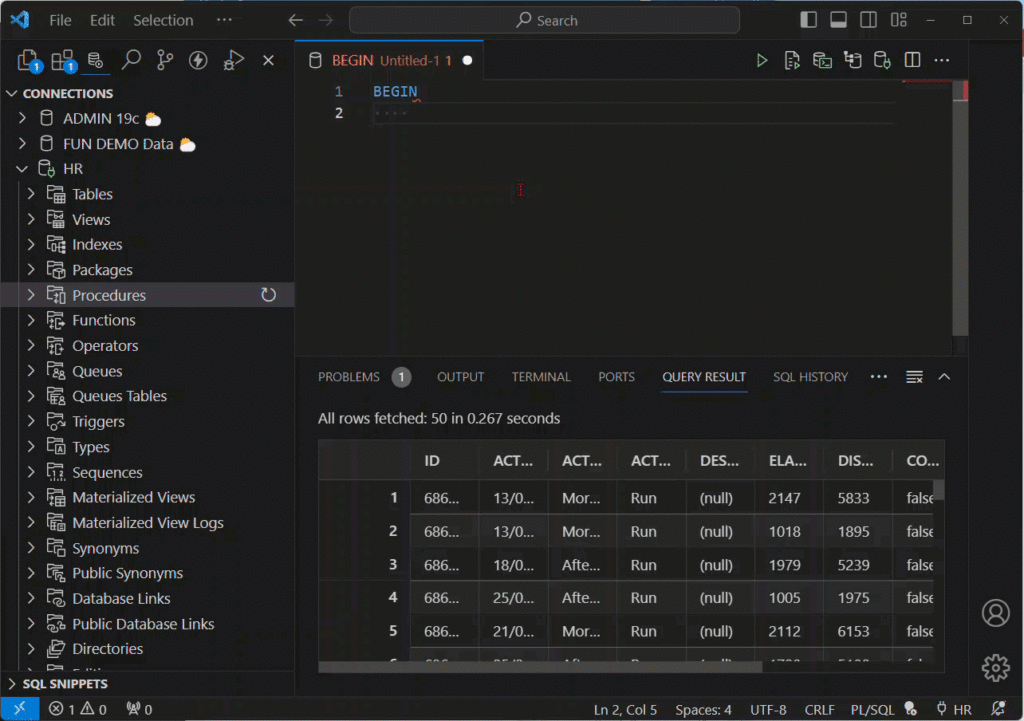Collapse the CONNECTIONS section
The width and height of the screenshot is (1024, 721).
(12, 93)
